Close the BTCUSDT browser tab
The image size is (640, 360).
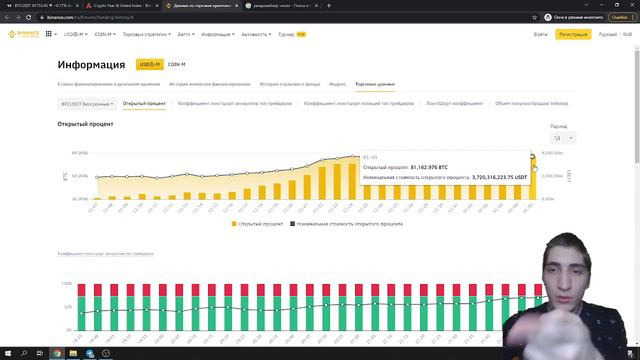(x=77, y=6)
